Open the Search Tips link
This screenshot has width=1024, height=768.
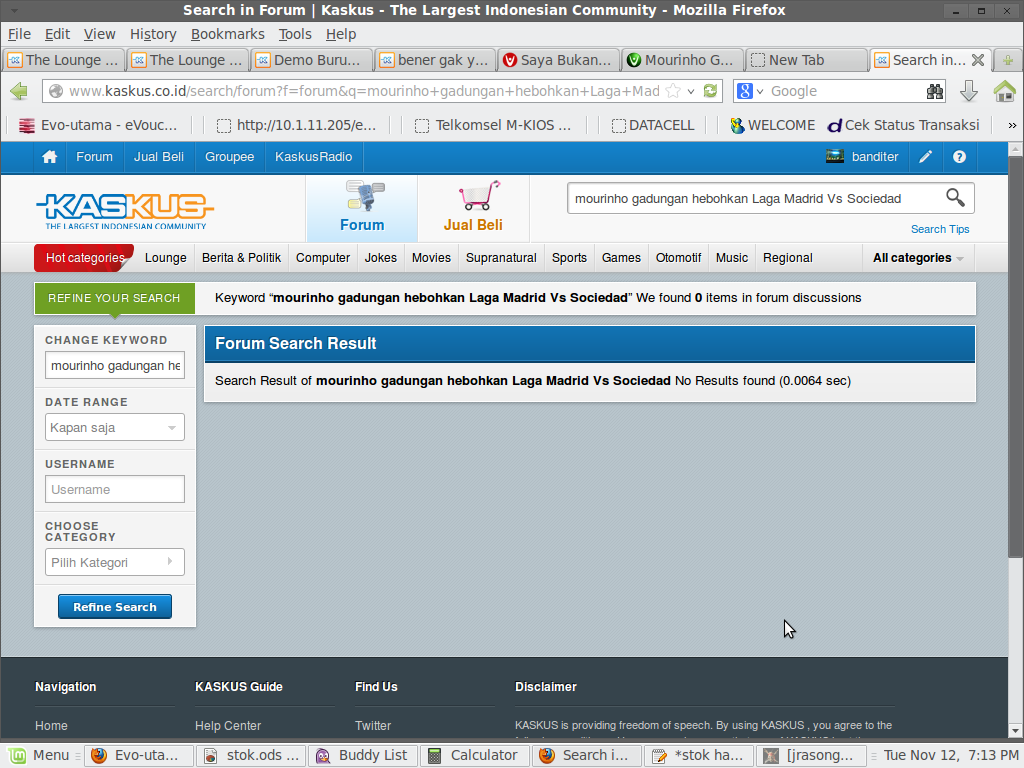[940, 229]
